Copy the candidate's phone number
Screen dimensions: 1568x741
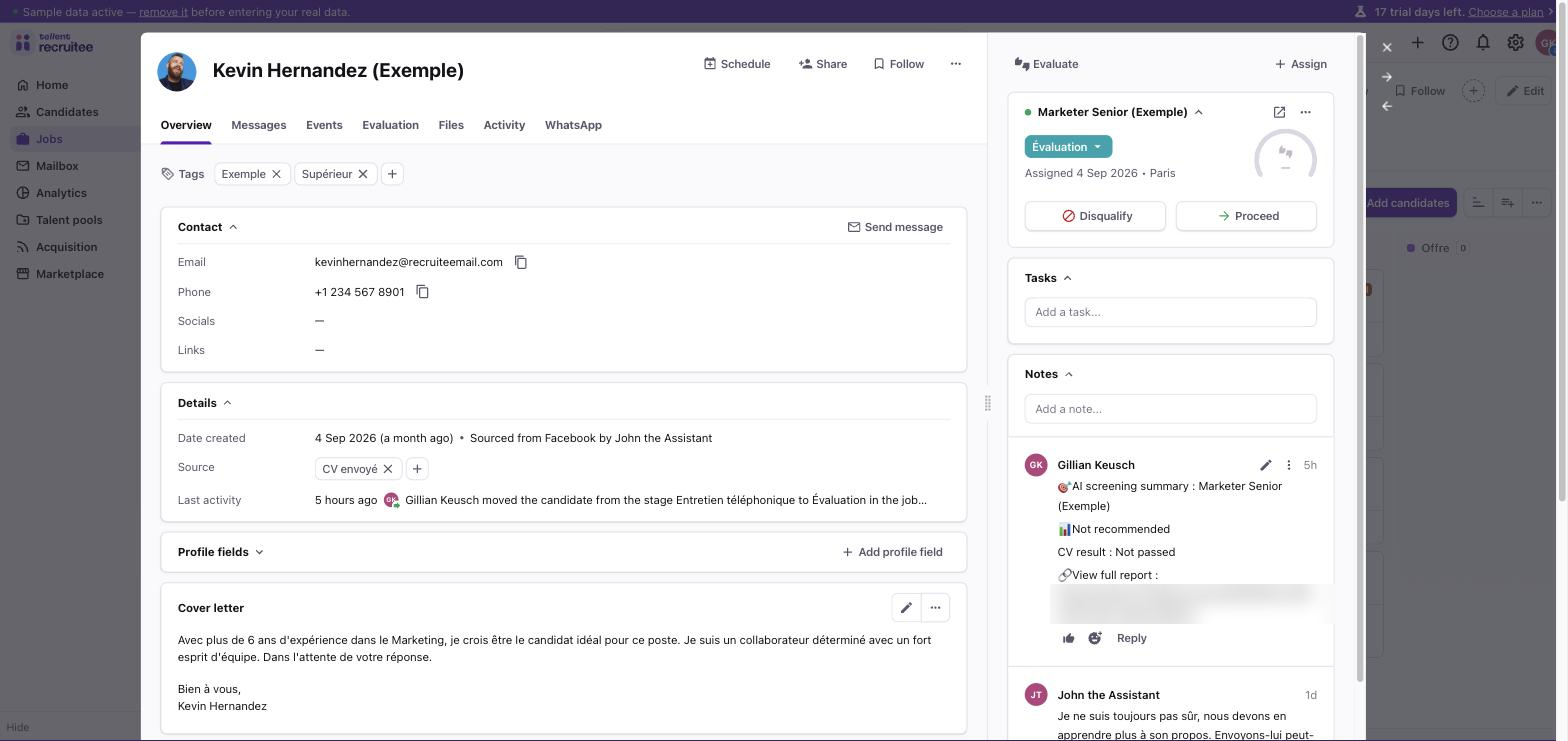(423, 292)
